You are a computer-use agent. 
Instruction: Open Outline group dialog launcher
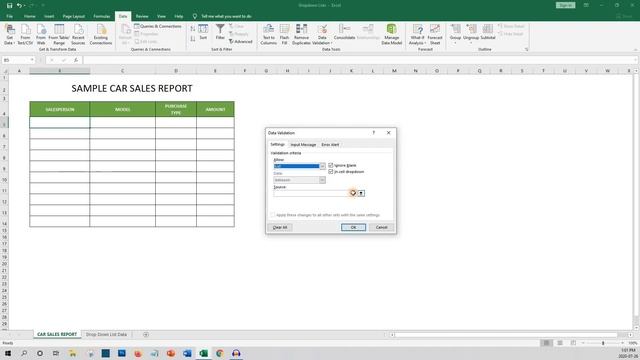[527, 49]
